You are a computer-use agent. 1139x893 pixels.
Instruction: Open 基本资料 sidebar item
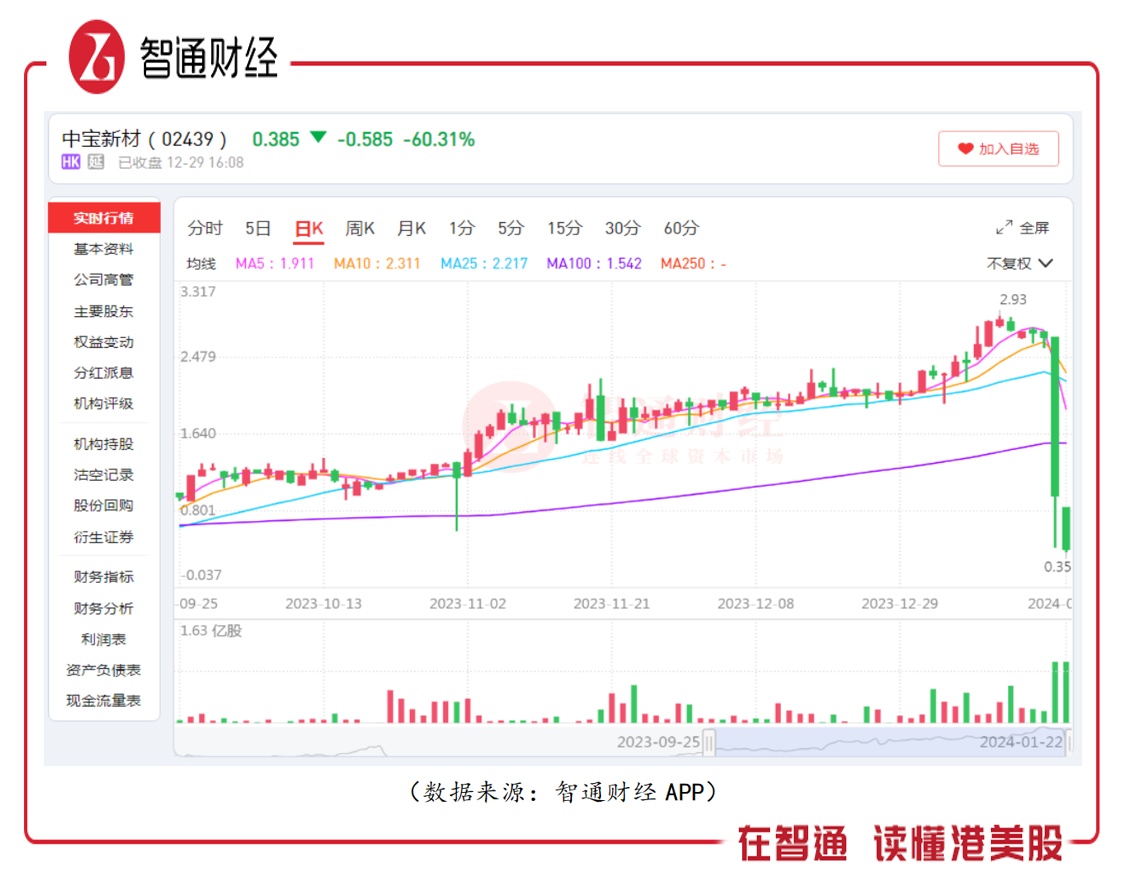104,249
